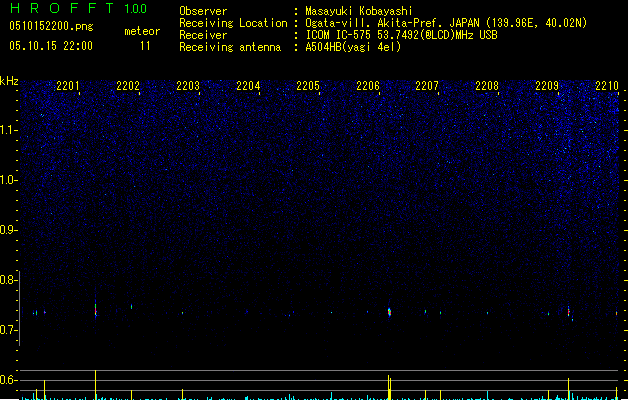Click the 0.9 kHz axis label
This screenshot has height=400, width=629.
click(x=8, y=230)
